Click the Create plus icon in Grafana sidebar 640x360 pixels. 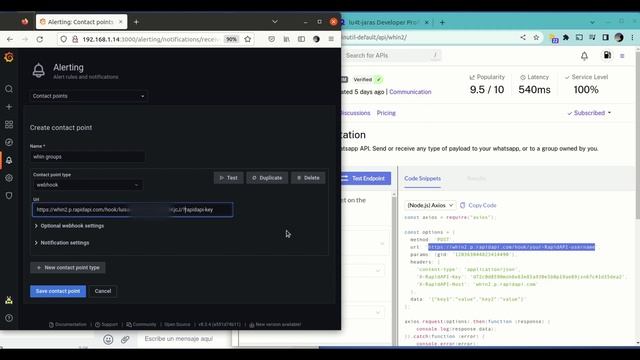[x=9, y=107]
